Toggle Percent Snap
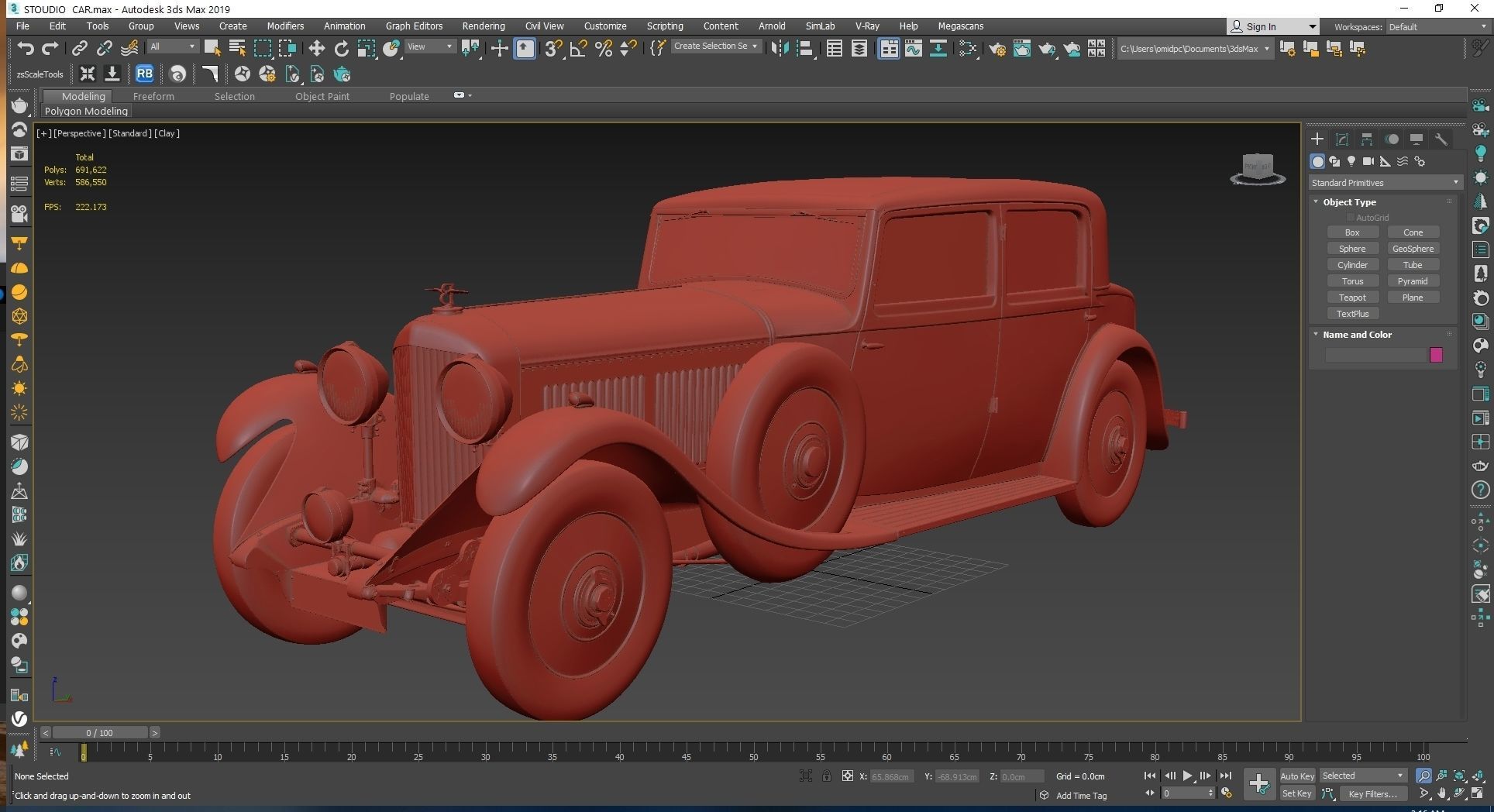The image size is (1494, 812). tap(603, 49)
